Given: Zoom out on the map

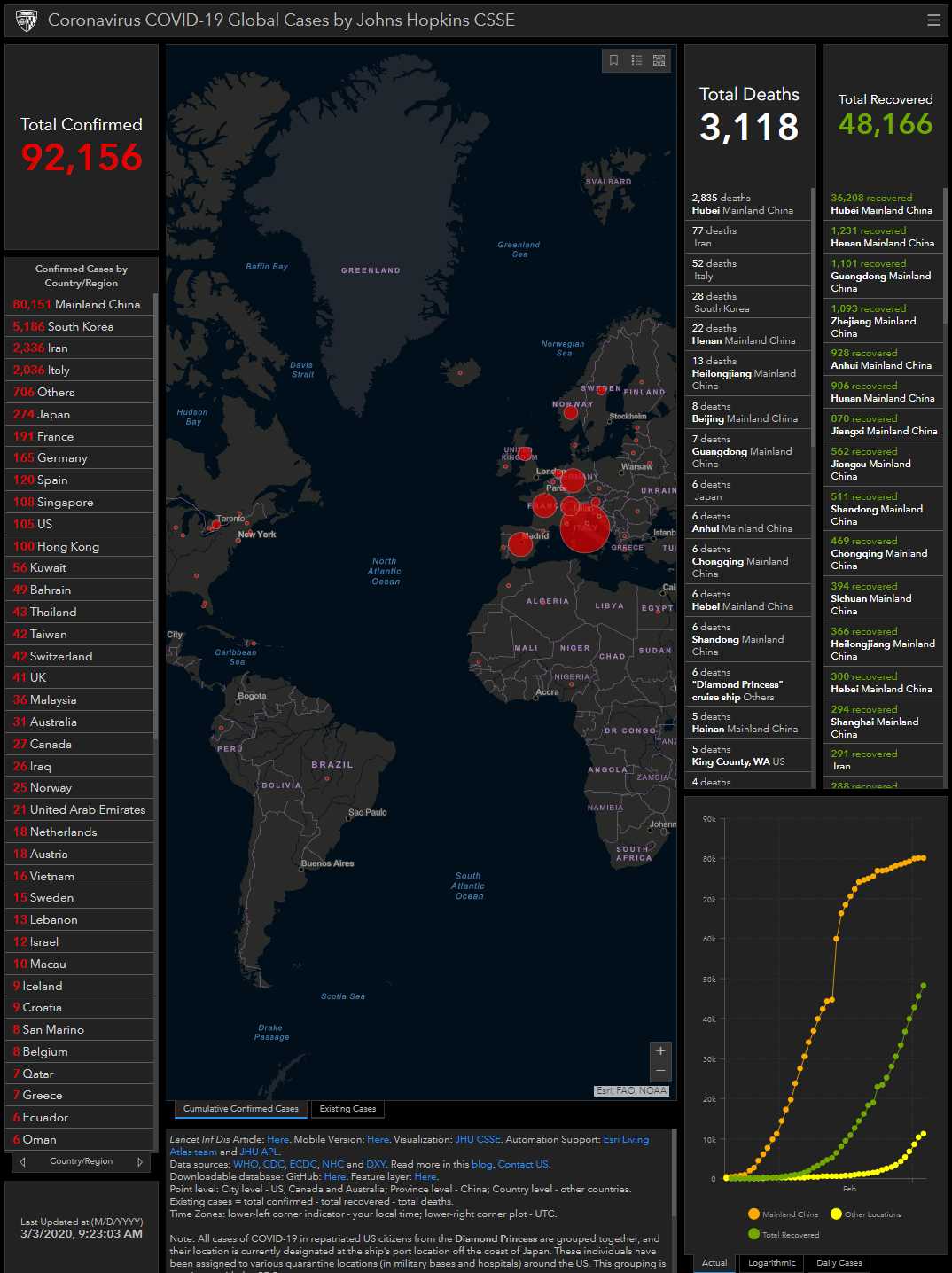Looking at the screenshot, I should click(x=660, y=1071).
